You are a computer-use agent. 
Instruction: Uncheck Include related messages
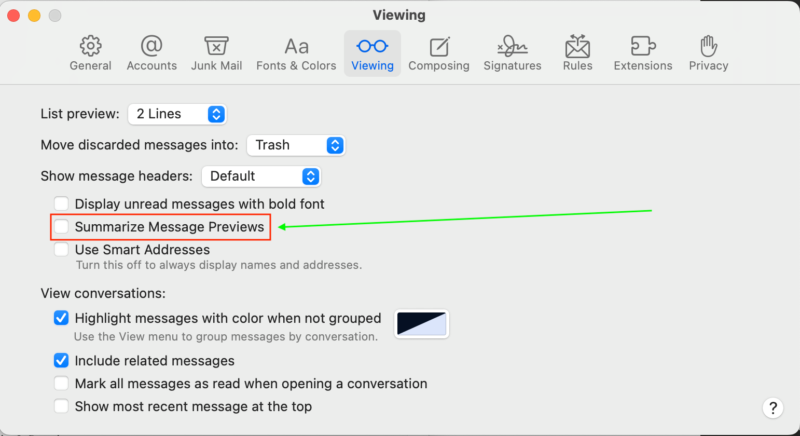(x=61, y=361)
